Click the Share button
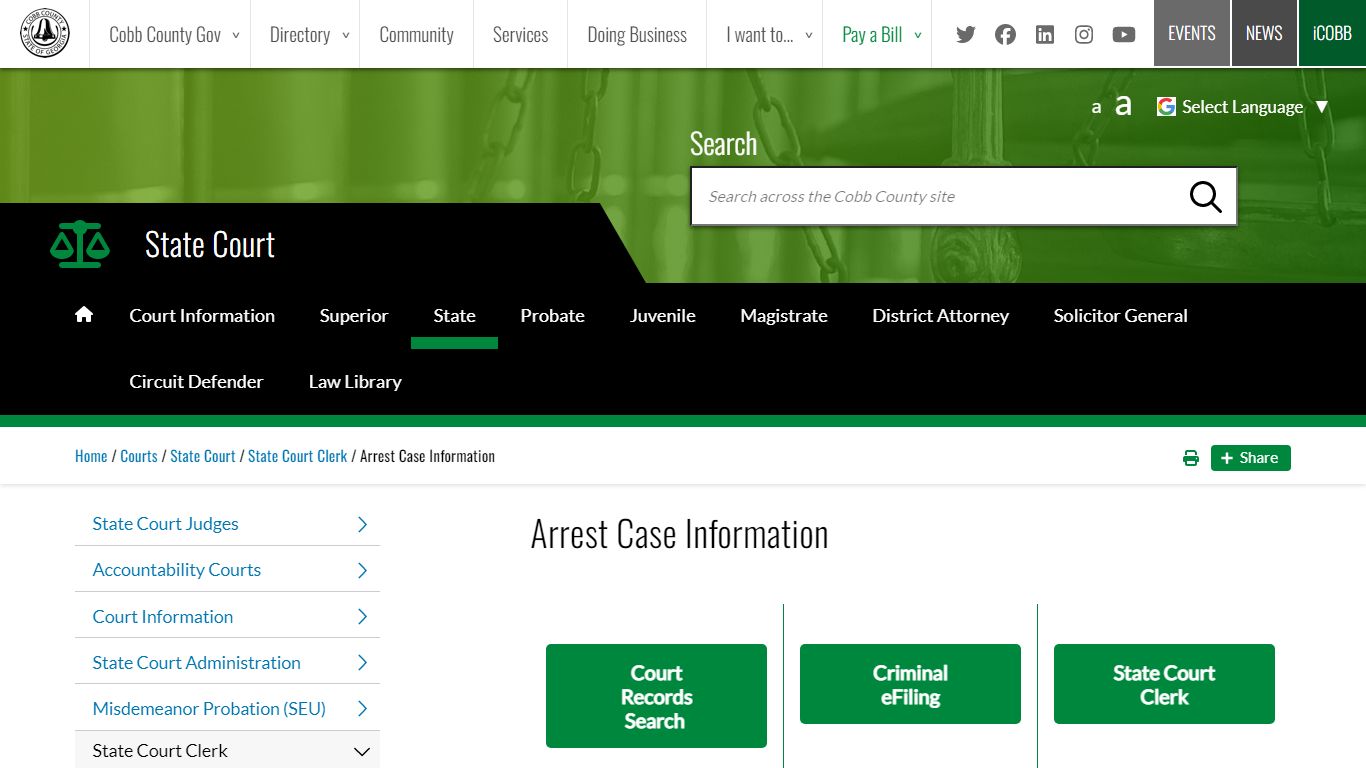Viewport: 1366px width, 768px height. [x=1251, y=458]
